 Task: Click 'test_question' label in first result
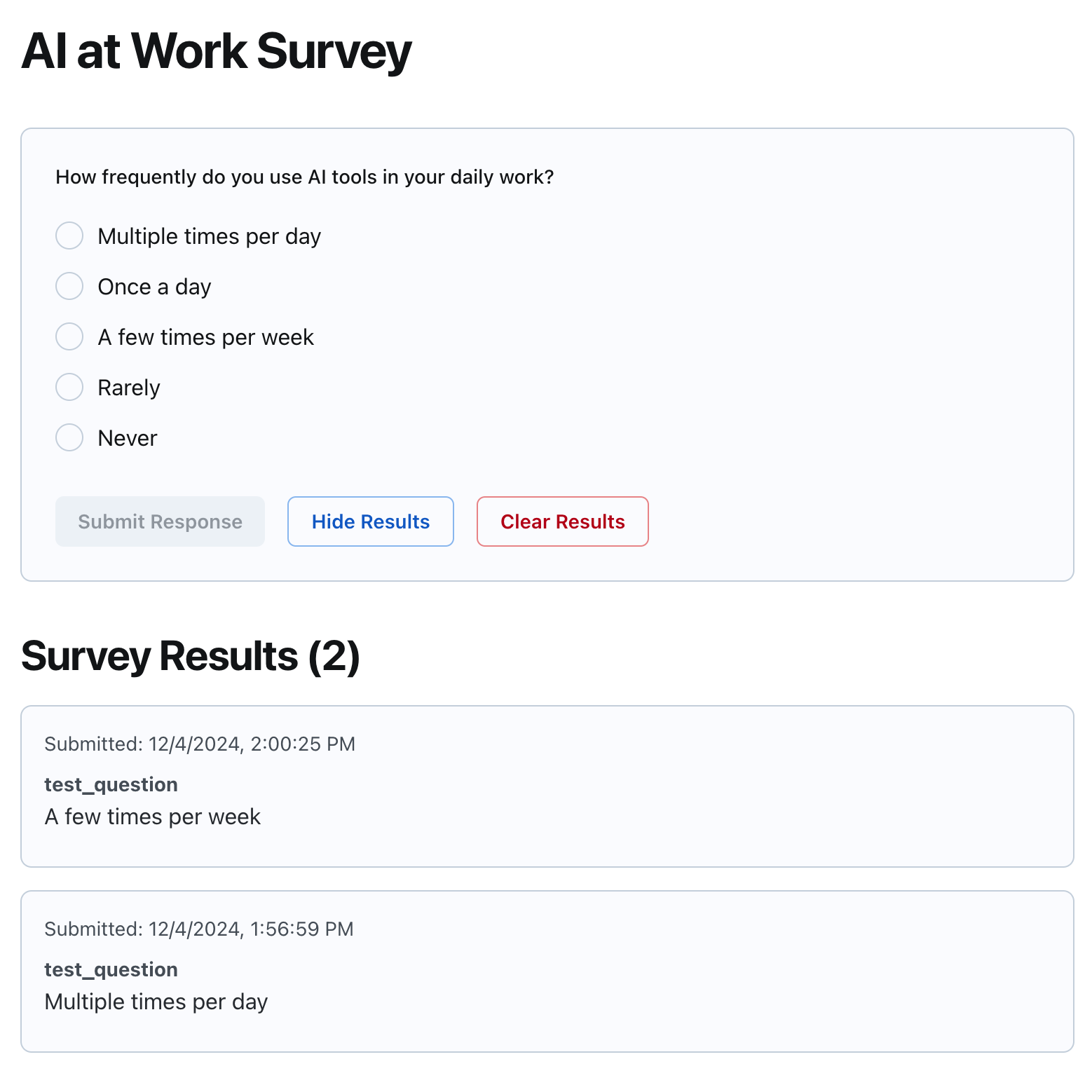point(111,784)
